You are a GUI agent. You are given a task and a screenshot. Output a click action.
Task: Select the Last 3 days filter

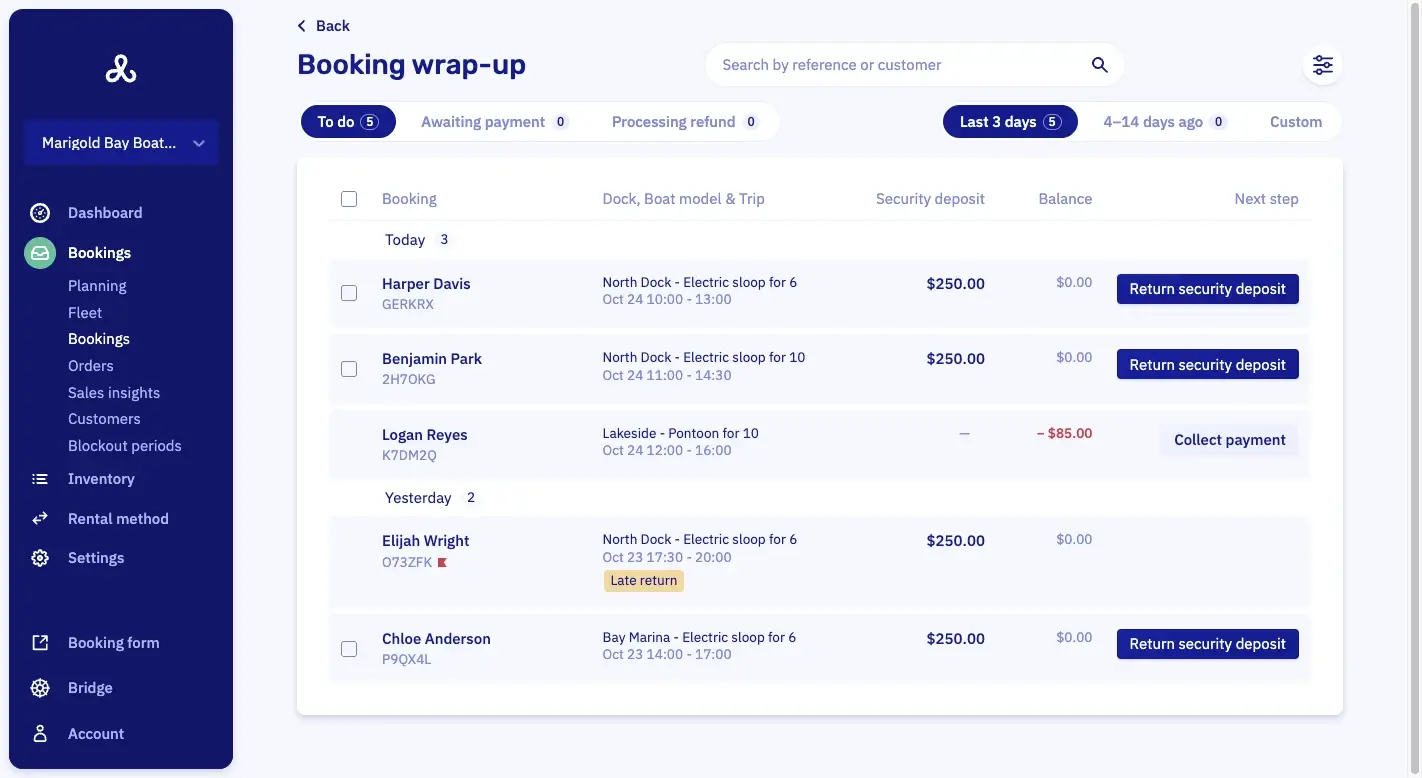tap(1010, 122)
